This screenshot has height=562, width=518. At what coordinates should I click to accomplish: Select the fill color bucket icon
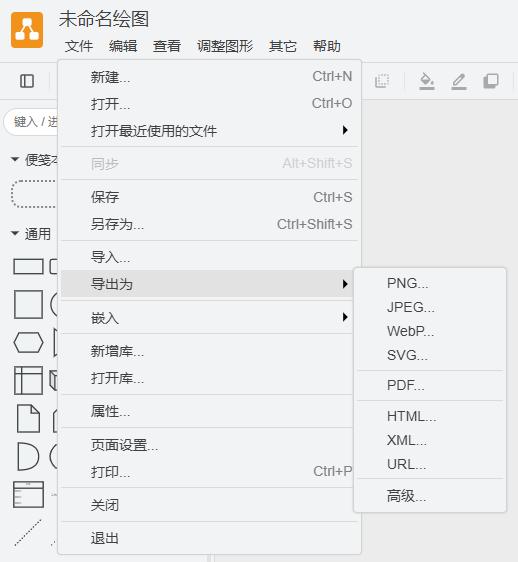[427, 81]
